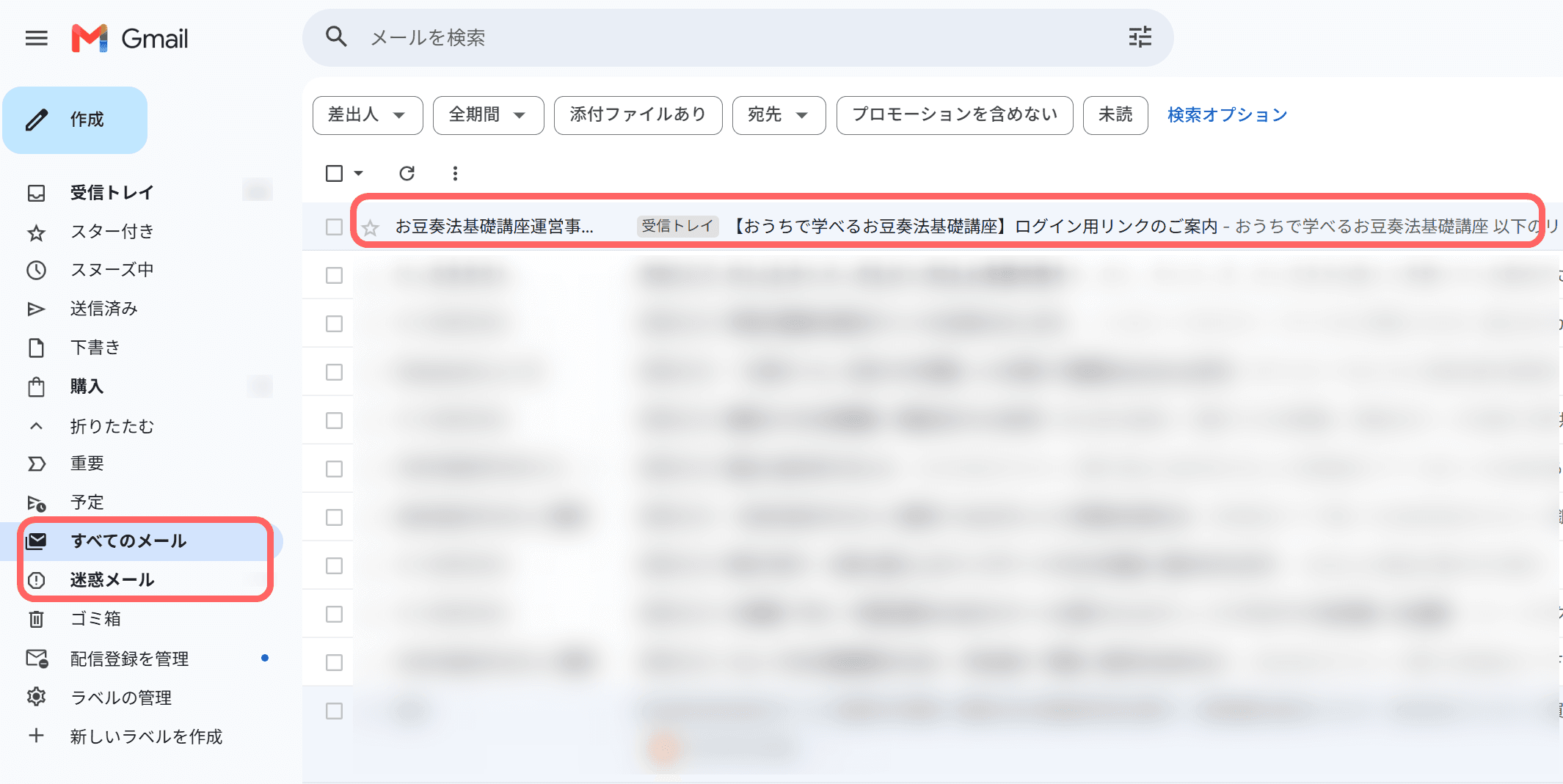Click the star icon next to スター付き
The image size is (1563, 784).
[36, 232]
